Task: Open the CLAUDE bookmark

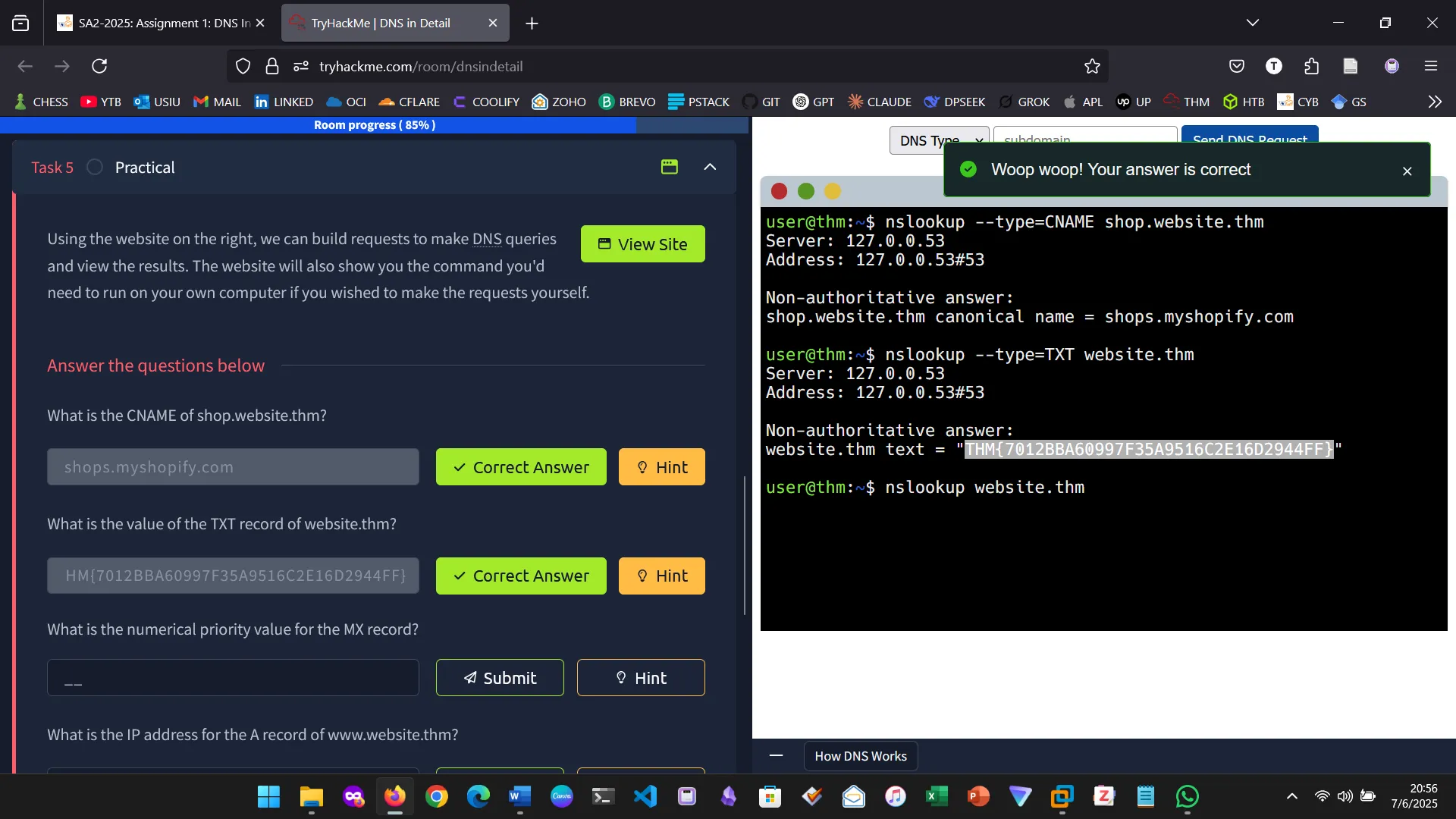Action: point(879,101)
